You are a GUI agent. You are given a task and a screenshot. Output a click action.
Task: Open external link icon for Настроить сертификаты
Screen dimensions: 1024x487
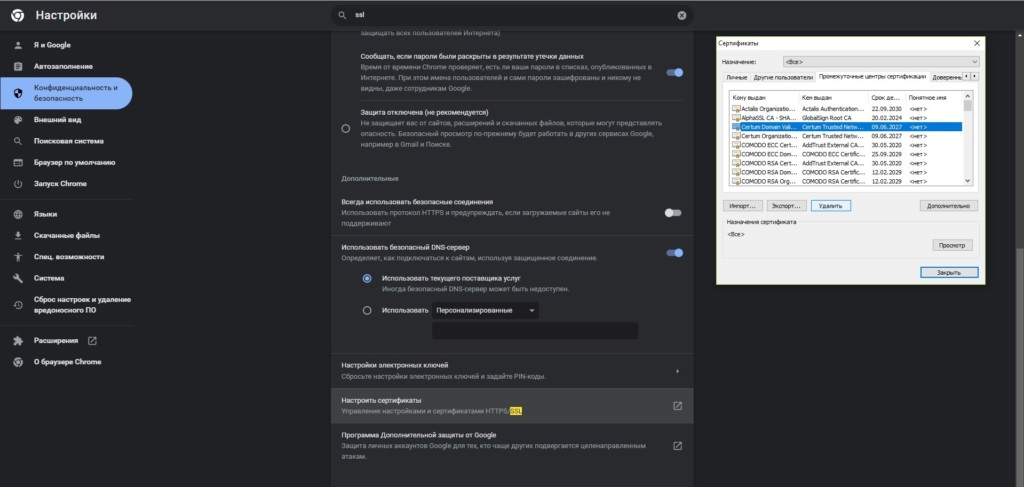677,405
